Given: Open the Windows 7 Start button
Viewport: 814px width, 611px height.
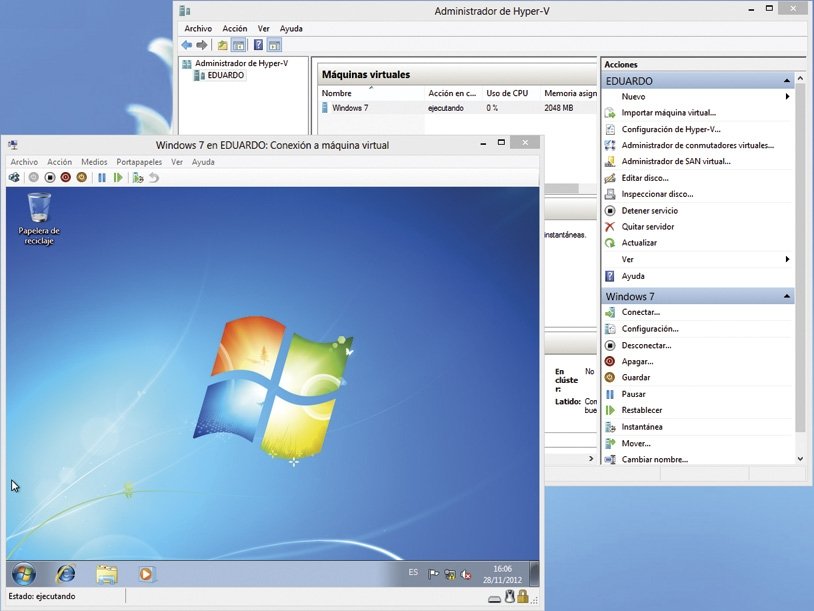Looking at the screenshot, I should 24,574.
